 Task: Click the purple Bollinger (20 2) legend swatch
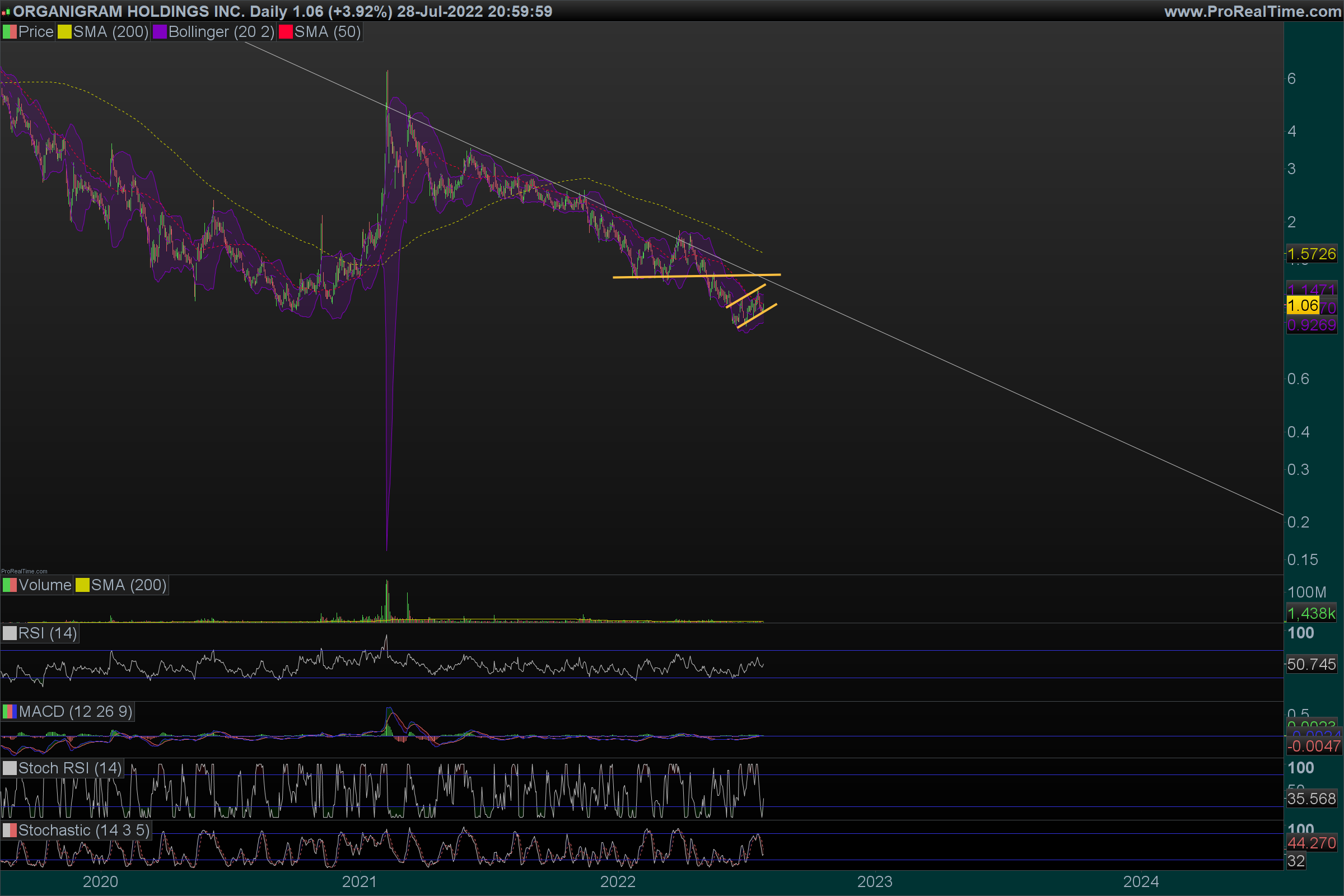pos(160,32)
